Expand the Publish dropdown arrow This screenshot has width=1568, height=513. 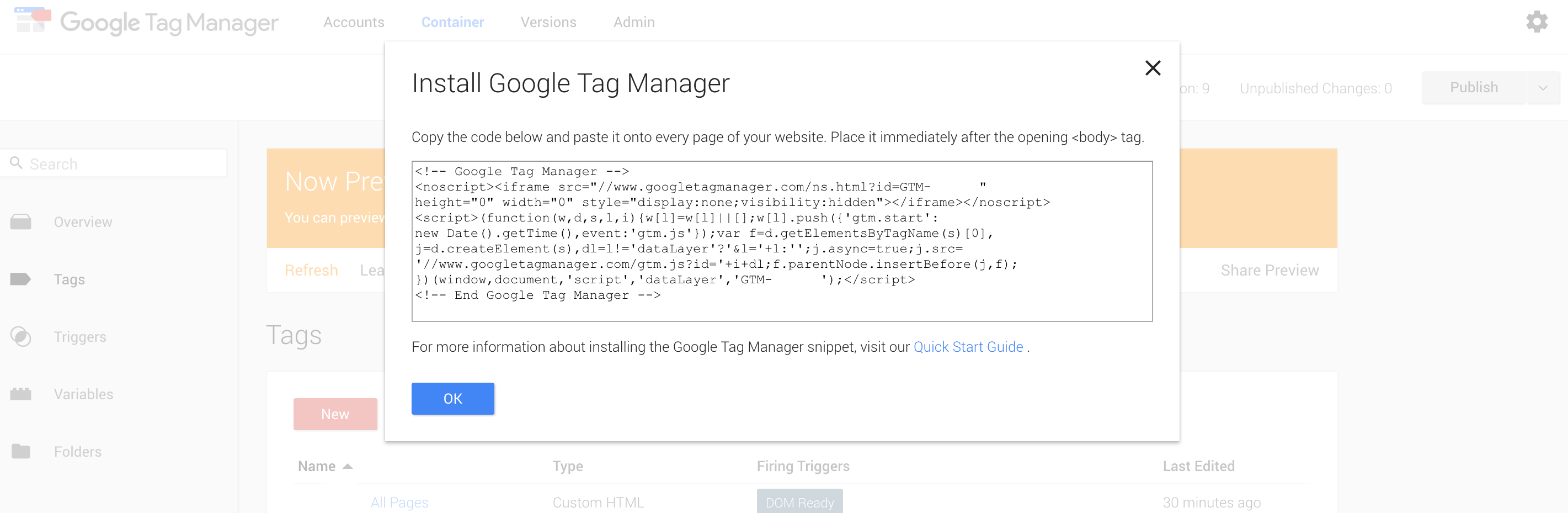point(1543,88)
